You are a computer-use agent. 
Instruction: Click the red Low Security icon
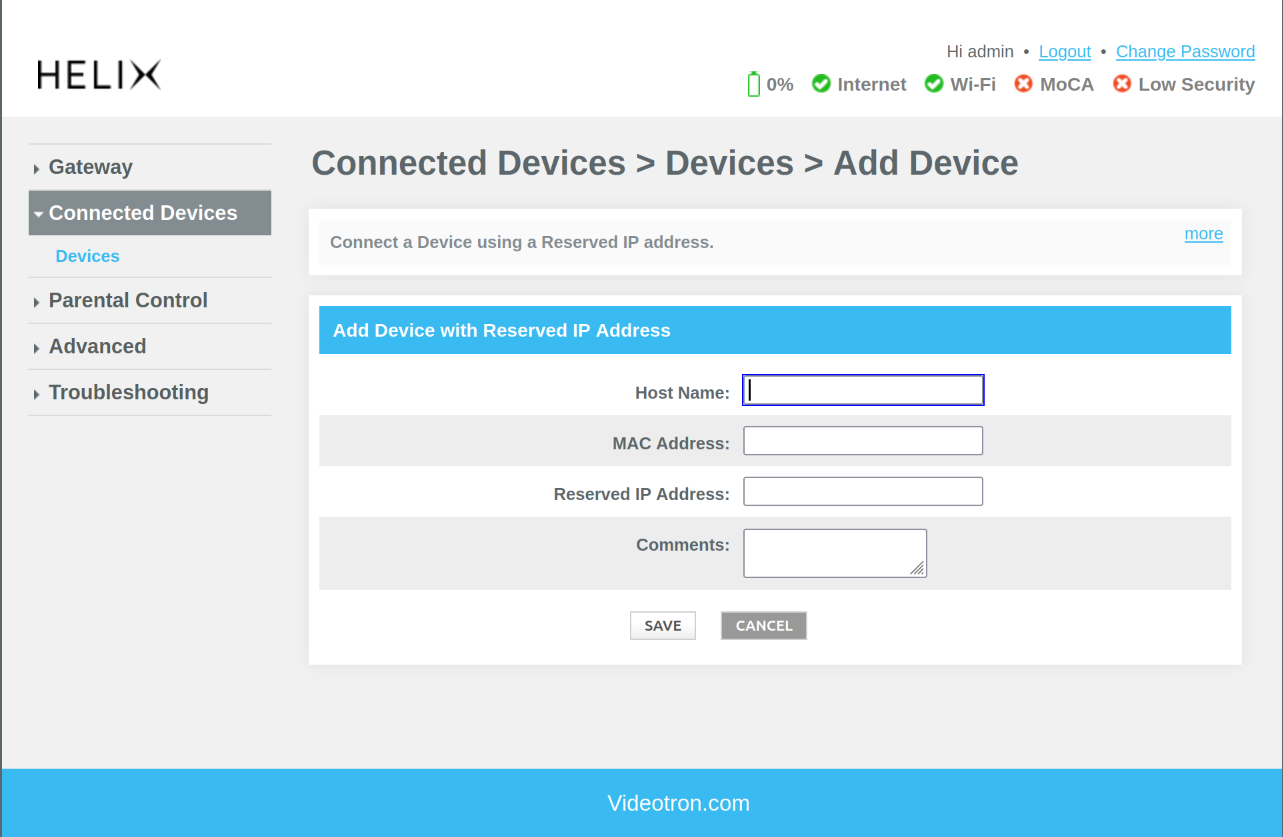[x=1122, y=84]
